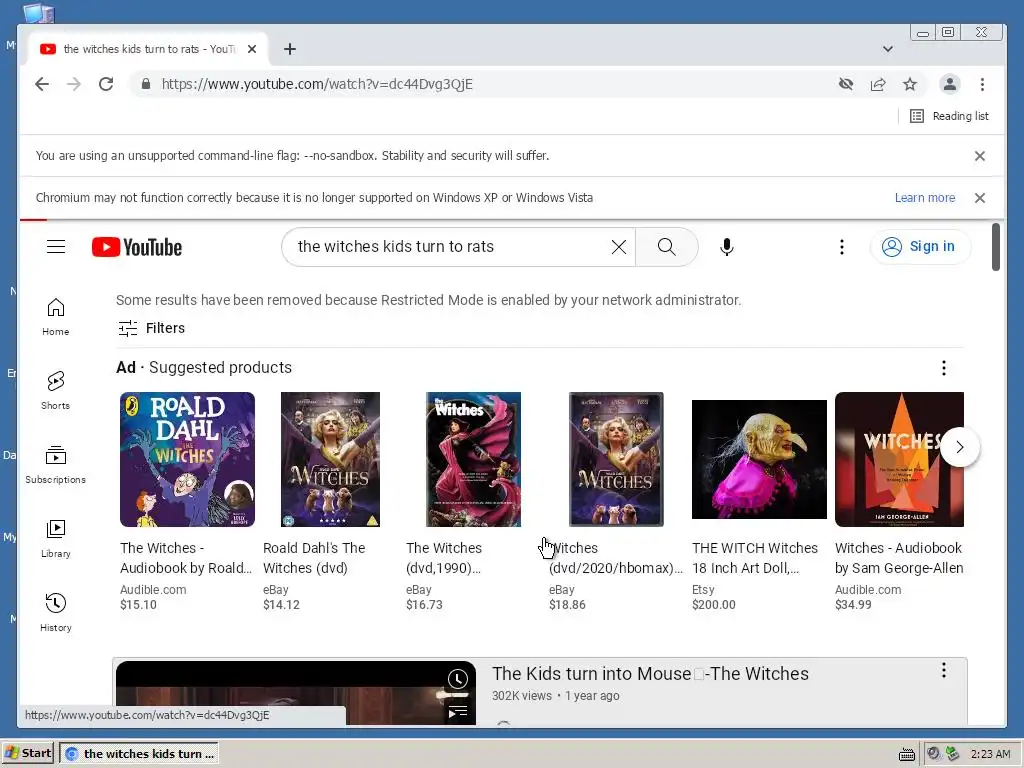This screenshot has width=1024, height=768.
Task: Open Home in the sidebar
Action: click(x=56, y=317)
